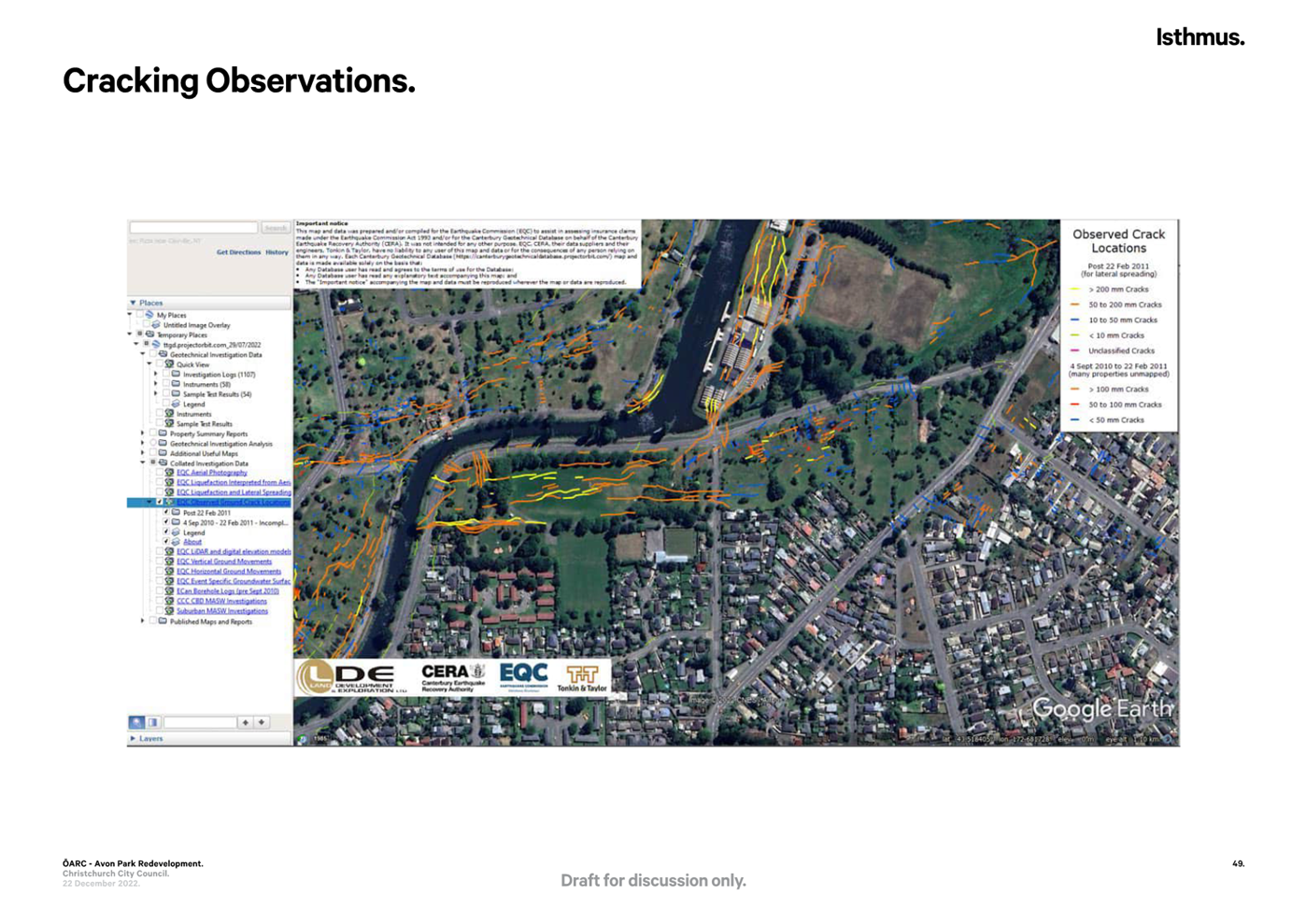Open the EQC Horizontal Ground Movements link
This screenshot has width=1306, height=924.
229,571
